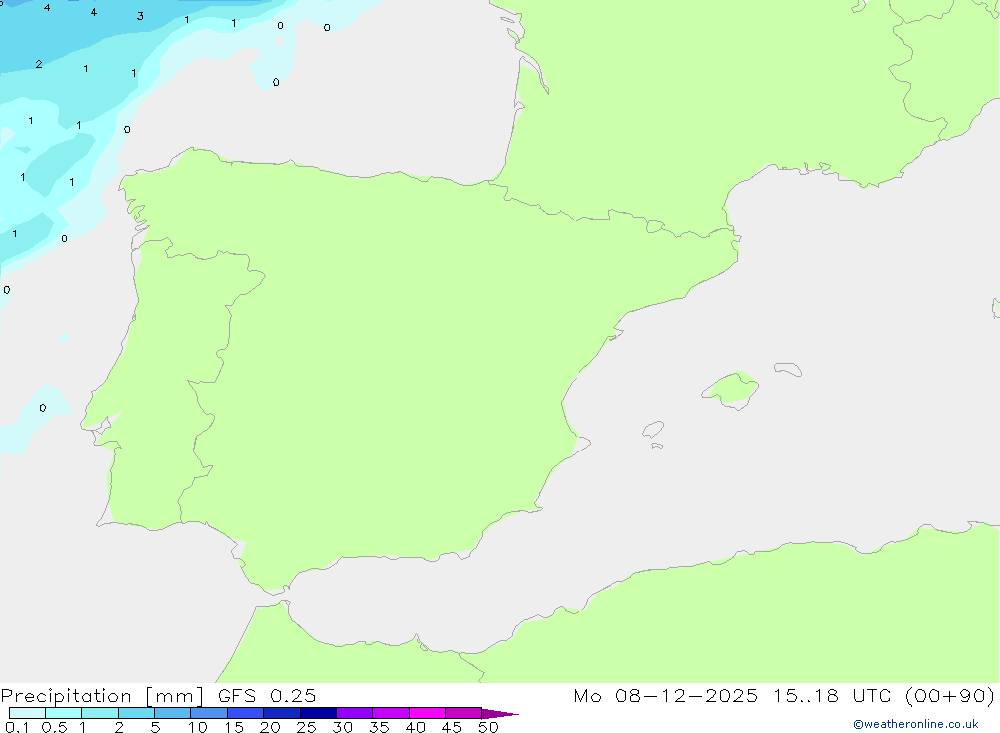
Task: Click the legend scale label '25'
Action: (306, 727)
